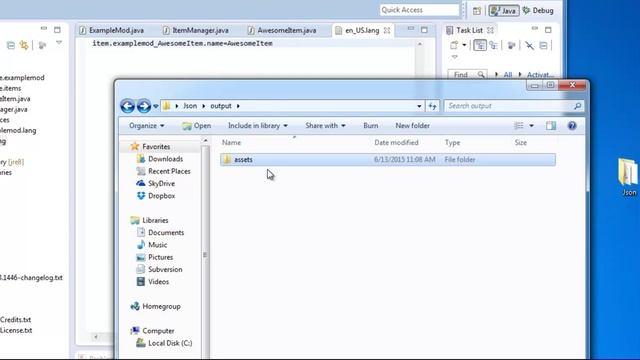Click output in the address breadcrumb
This screenshot has height=360, width=640.
point(221,106)
